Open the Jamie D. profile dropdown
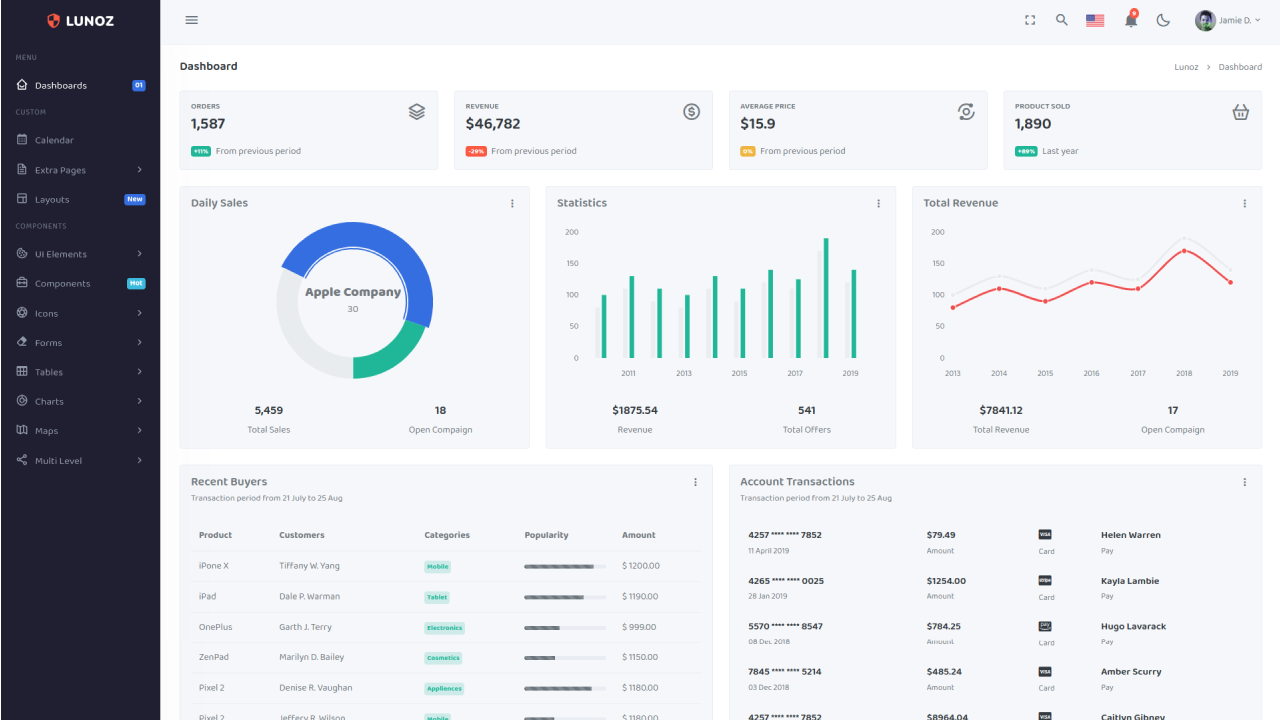Viewport: 1280px width, 720px height. 1228,19
